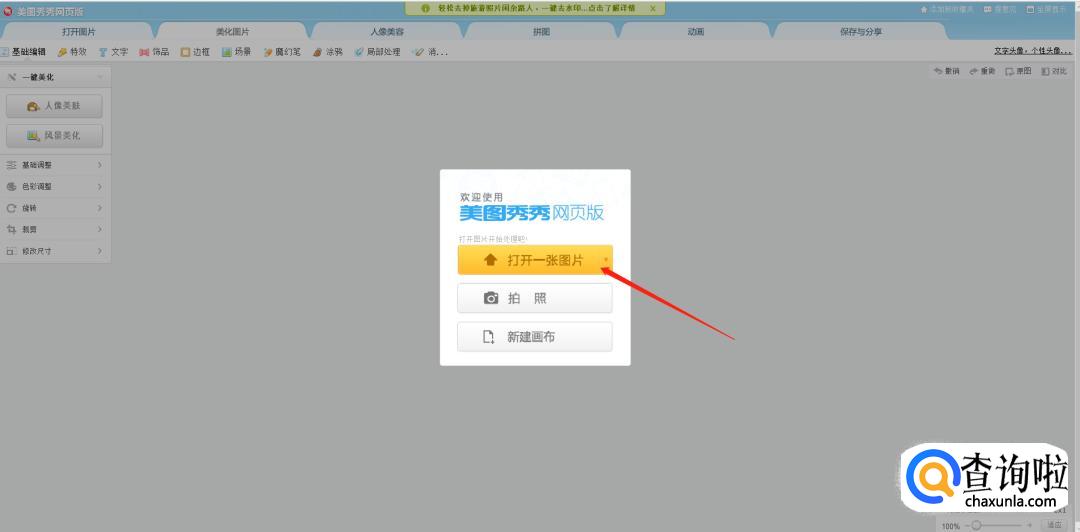Click the zoom out minus icon
This screenshot has width=1080, height=532.
[x=967, y=526]
